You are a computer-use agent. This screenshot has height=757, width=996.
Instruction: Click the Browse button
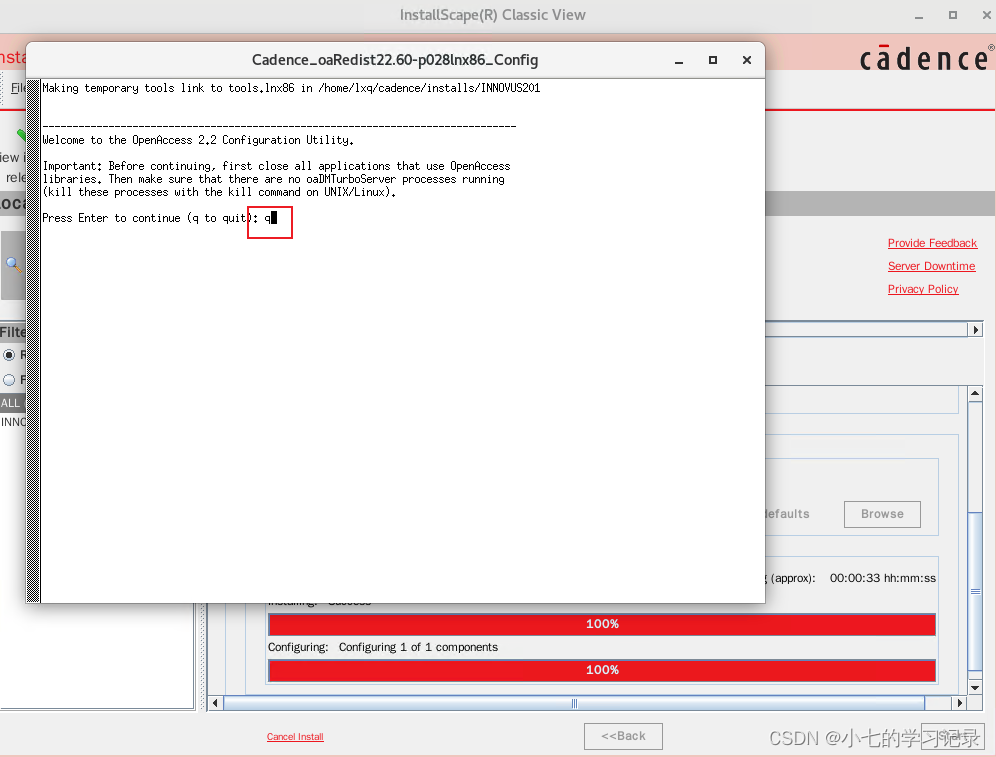click(882, 514)
